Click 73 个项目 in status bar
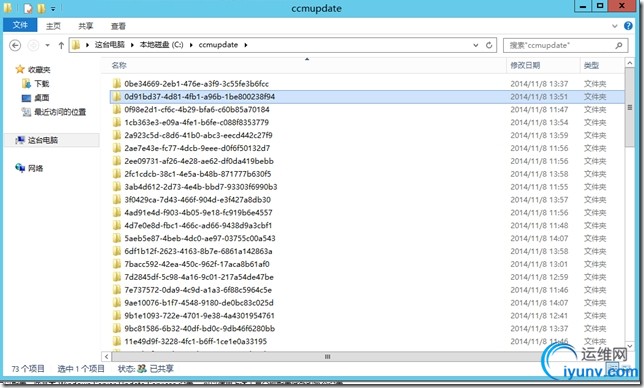Image resolution: width=644 pixels, height=388 pixels. click(x=28, y=369)
